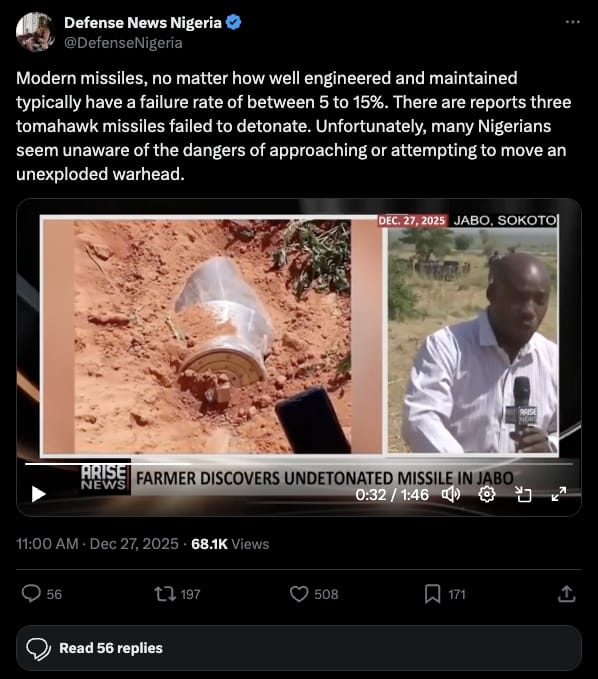Open the Defense News Nigeria profile avatar
The image size is (598, 679).
36,32
